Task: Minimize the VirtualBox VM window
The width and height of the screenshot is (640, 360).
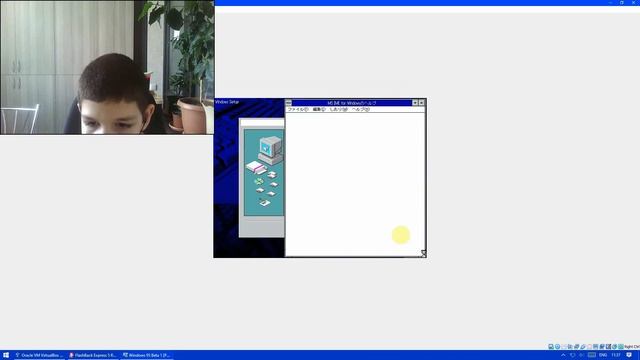Action: [610, 2]
